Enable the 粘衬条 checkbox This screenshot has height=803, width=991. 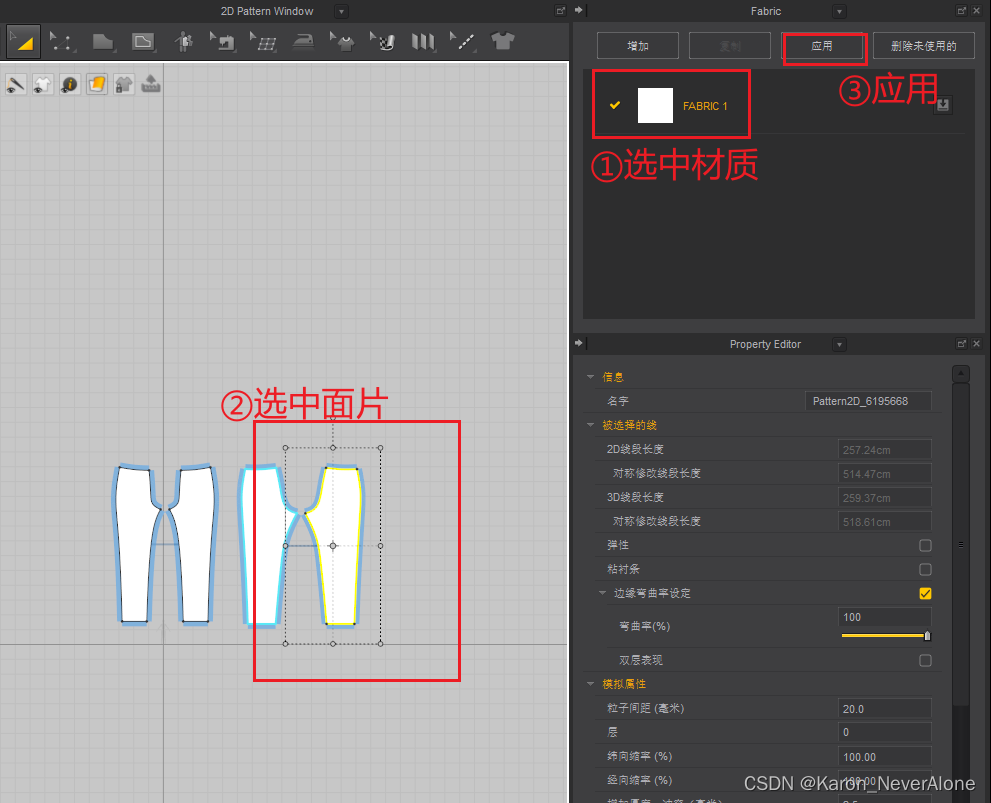coord(925,569)
